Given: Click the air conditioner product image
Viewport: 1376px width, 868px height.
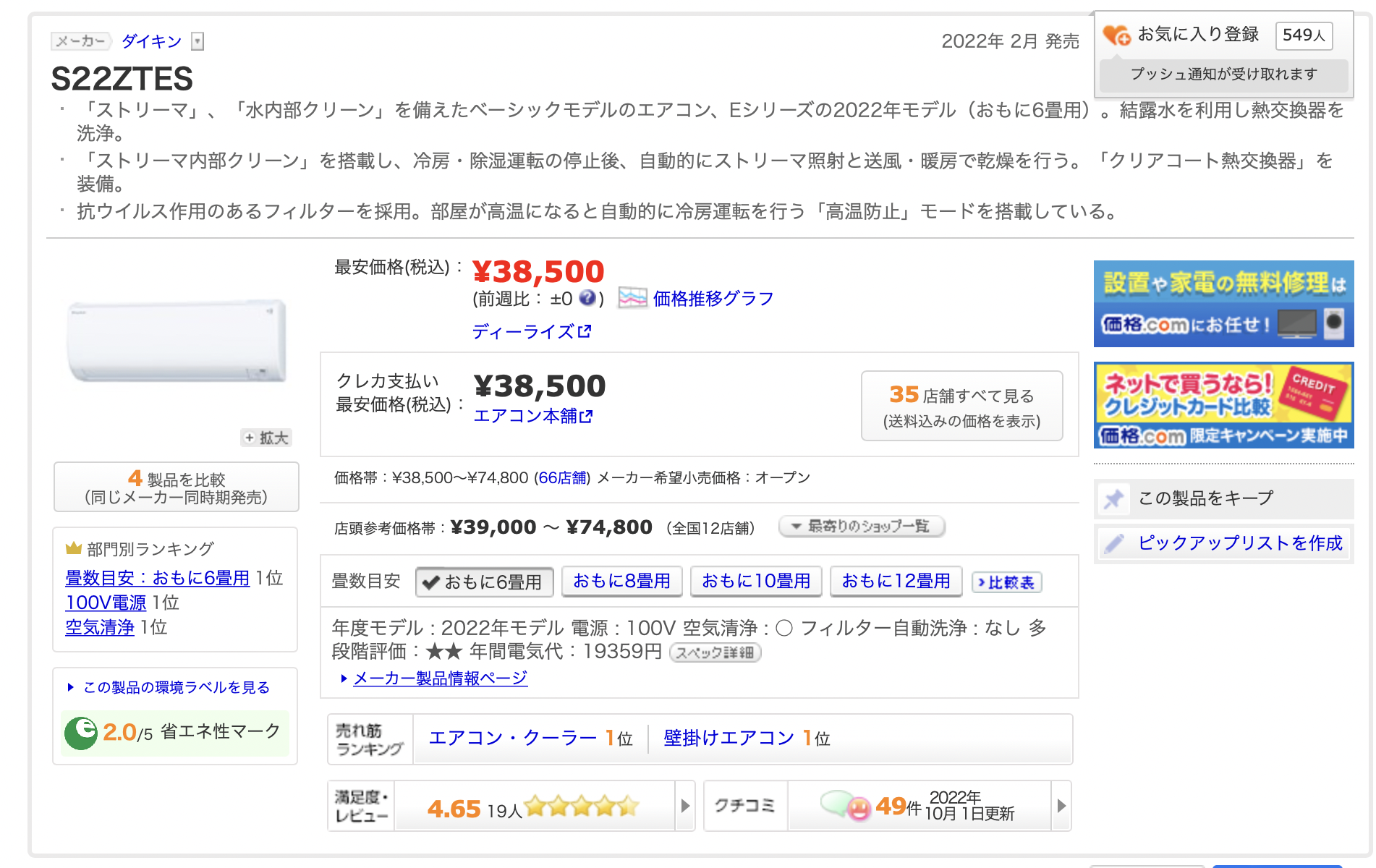Looking at the screenshot, I should 177,341.
